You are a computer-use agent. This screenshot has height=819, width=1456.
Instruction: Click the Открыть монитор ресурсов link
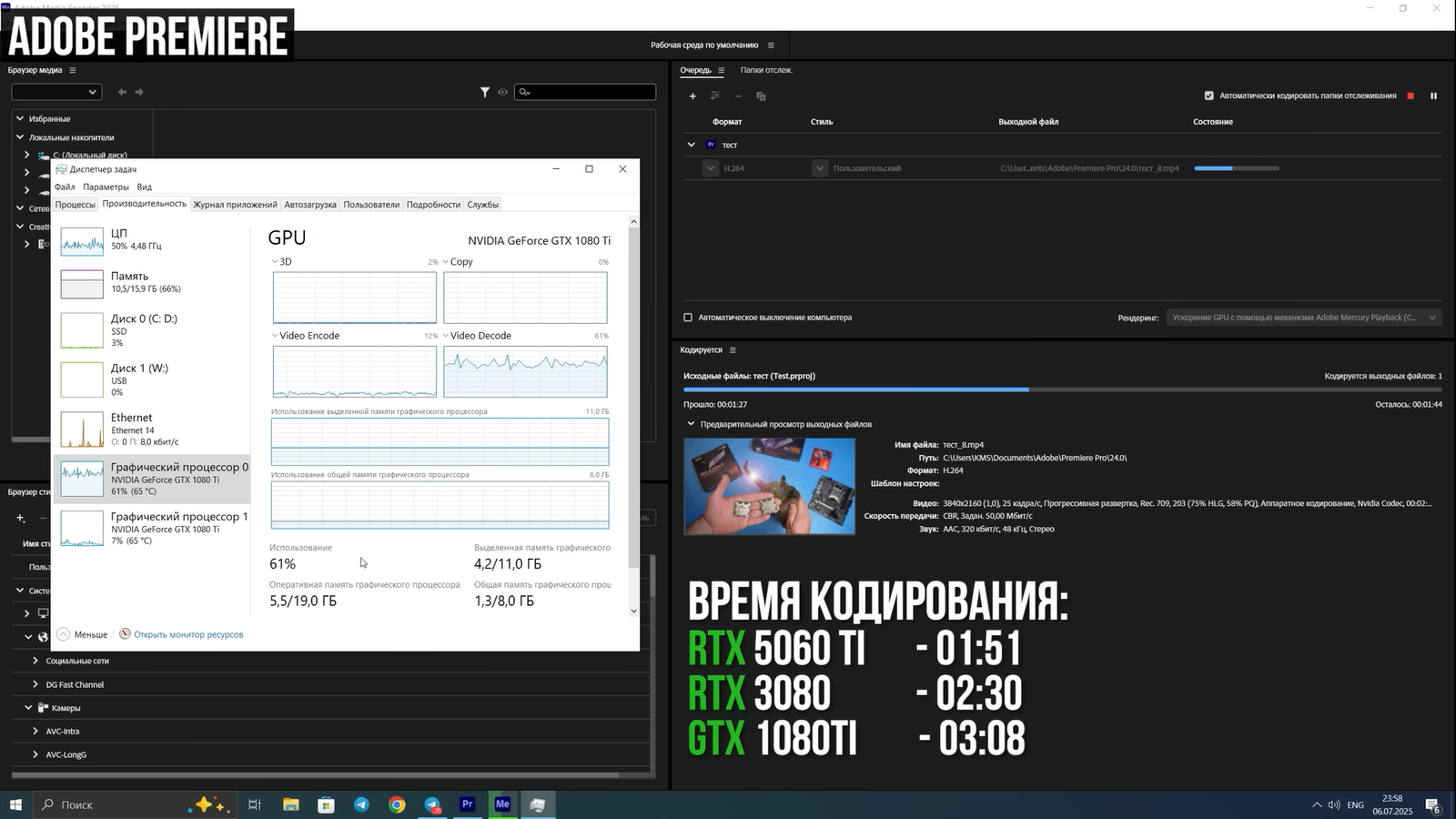pyautogui.click(x=188, y=634)
